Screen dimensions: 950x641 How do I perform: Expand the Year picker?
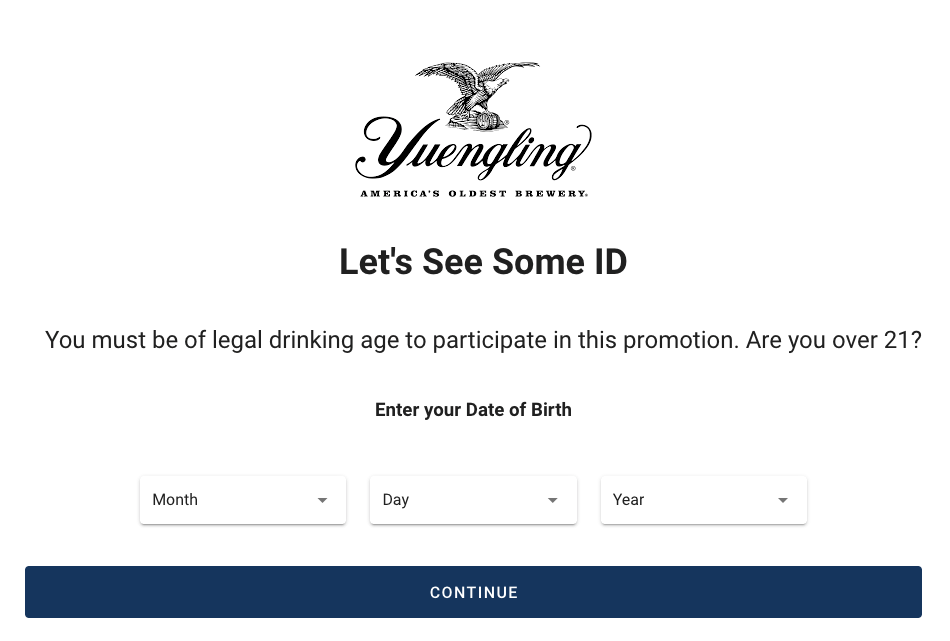704,500
